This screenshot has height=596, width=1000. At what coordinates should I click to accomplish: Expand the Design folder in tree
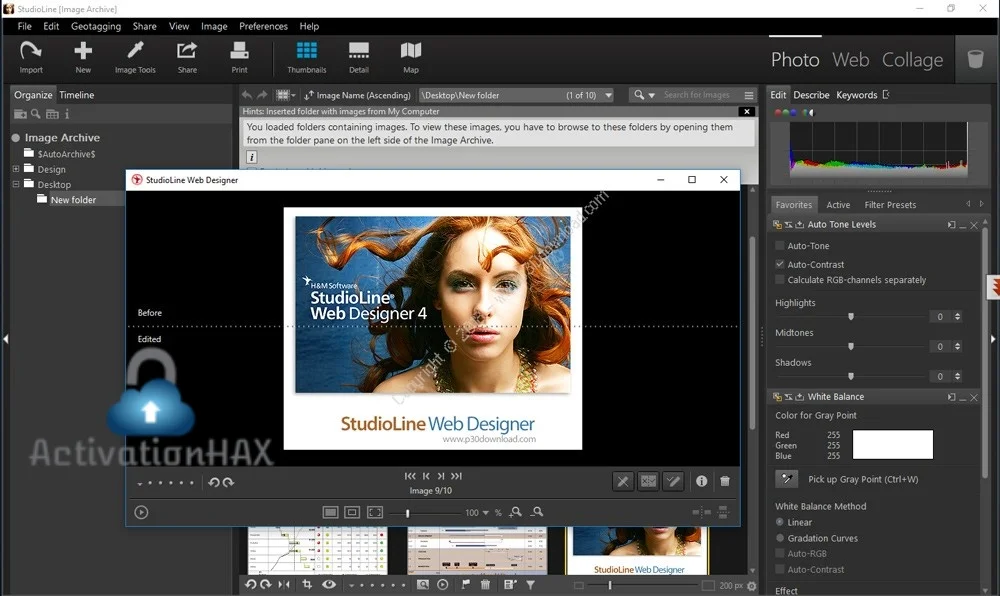[x=16, y=169]
